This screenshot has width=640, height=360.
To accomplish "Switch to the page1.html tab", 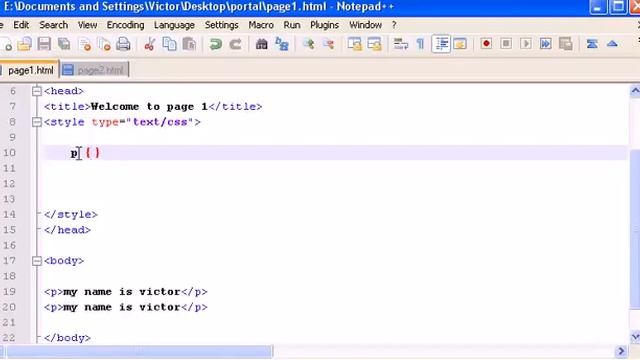I will pos(30,70).
